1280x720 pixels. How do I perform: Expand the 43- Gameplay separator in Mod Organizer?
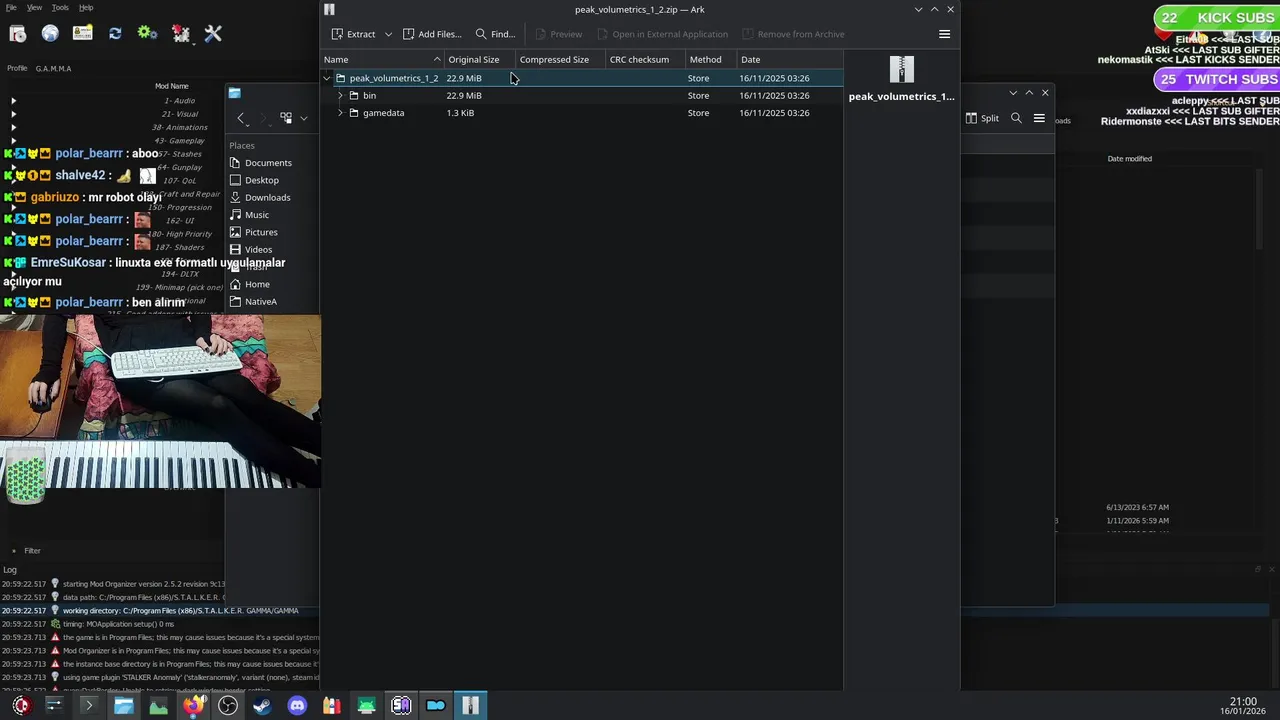(13, 141)
